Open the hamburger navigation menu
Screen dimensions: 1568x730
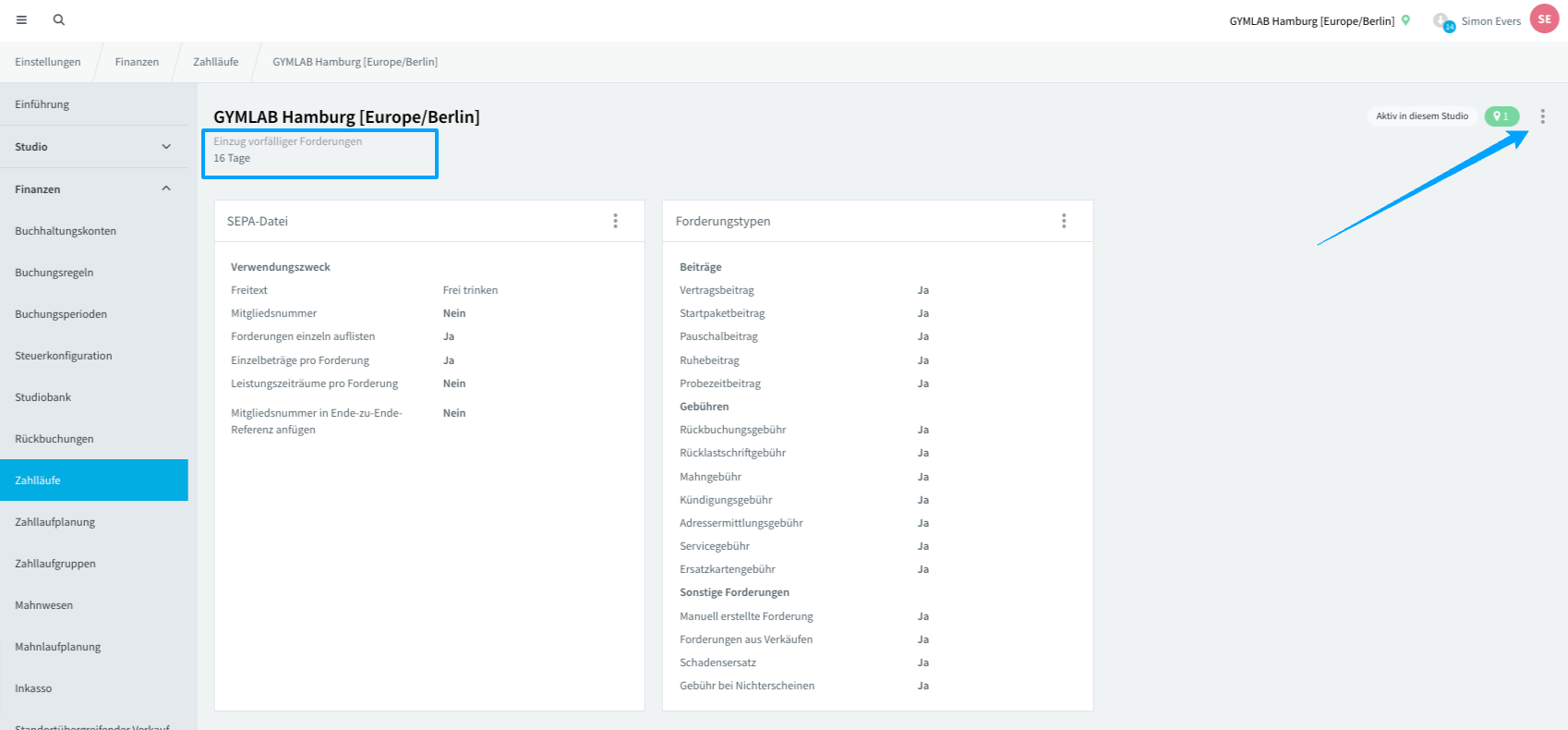(21, 19)
